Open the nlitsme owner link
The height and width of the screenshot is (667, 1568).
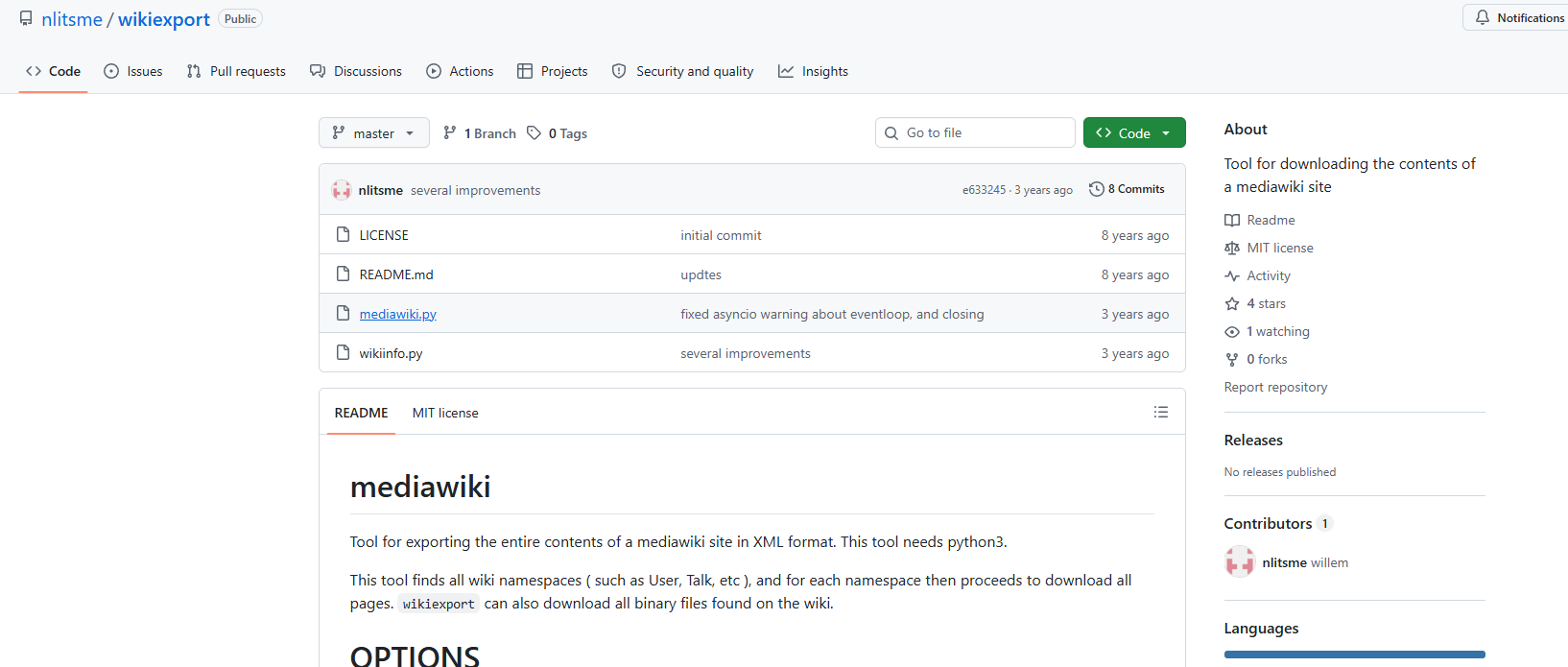tap(72, 19)
